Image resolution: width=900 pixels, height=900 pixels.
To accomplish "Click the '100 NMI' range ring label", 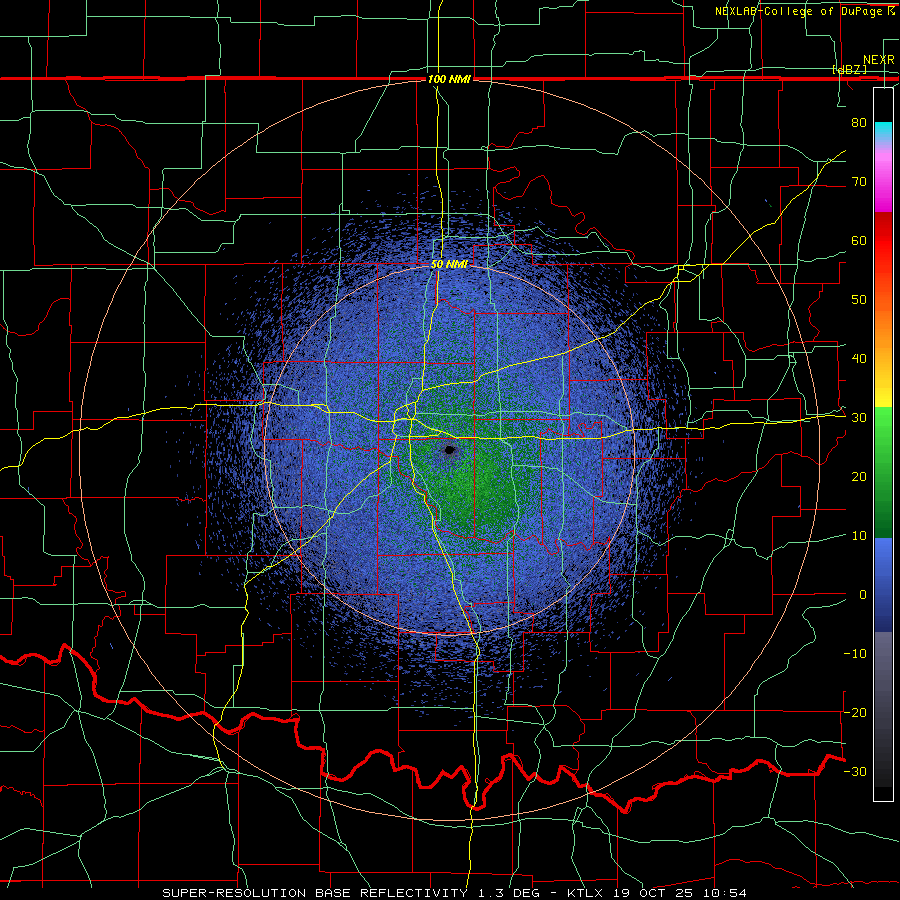I will point(449,79).
